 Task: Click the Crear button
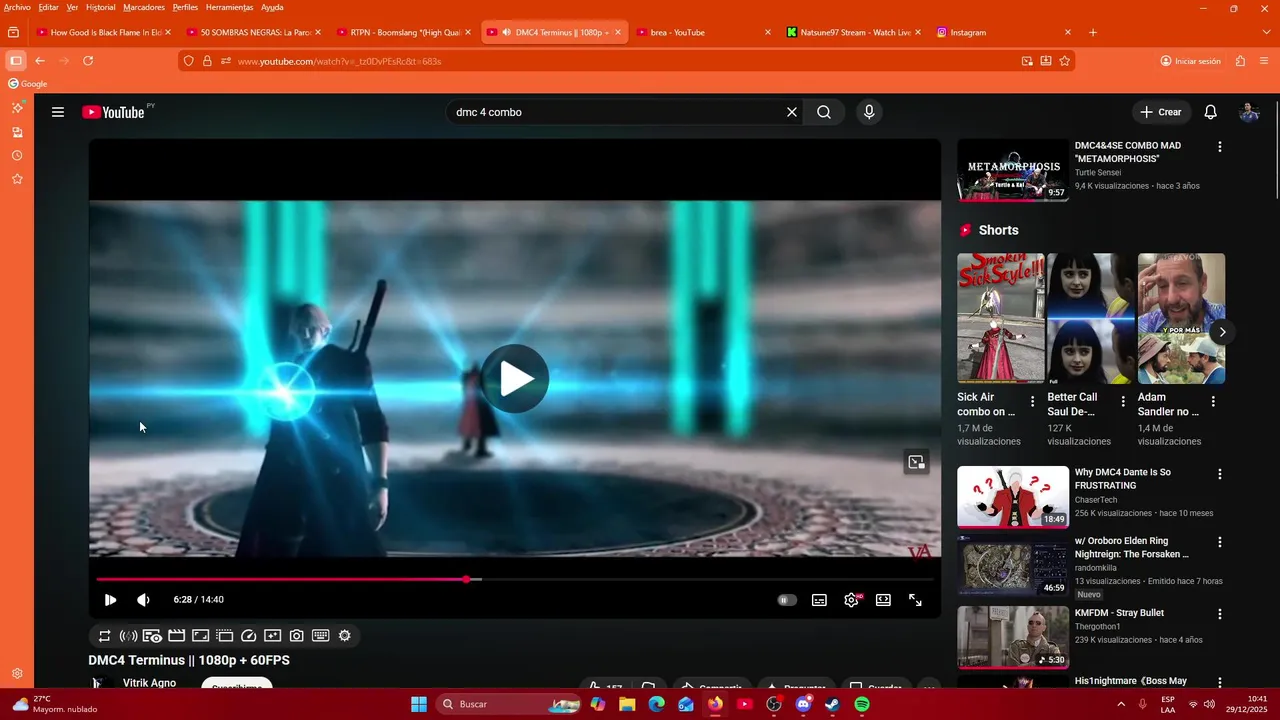1160,112
